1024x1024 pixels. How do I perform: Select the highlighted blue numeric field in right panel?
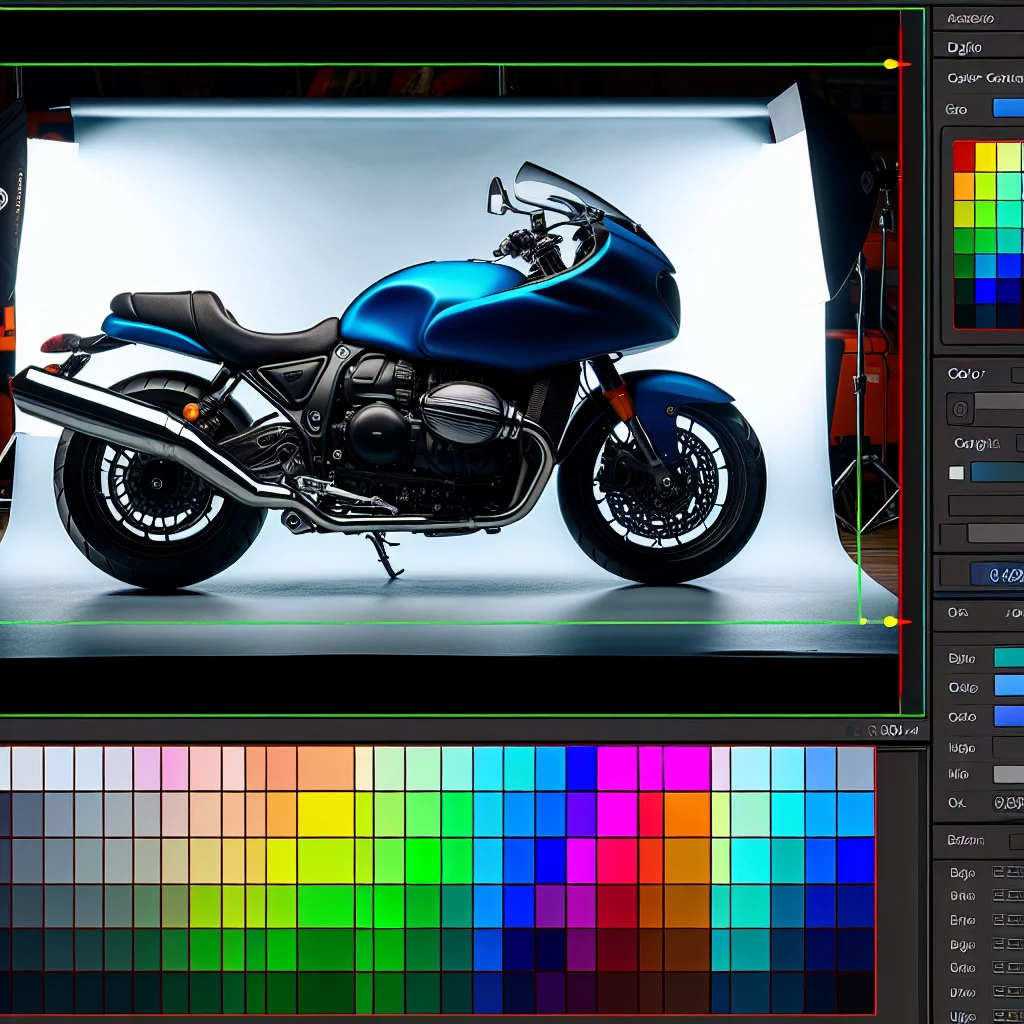click(x=997, y=574)
